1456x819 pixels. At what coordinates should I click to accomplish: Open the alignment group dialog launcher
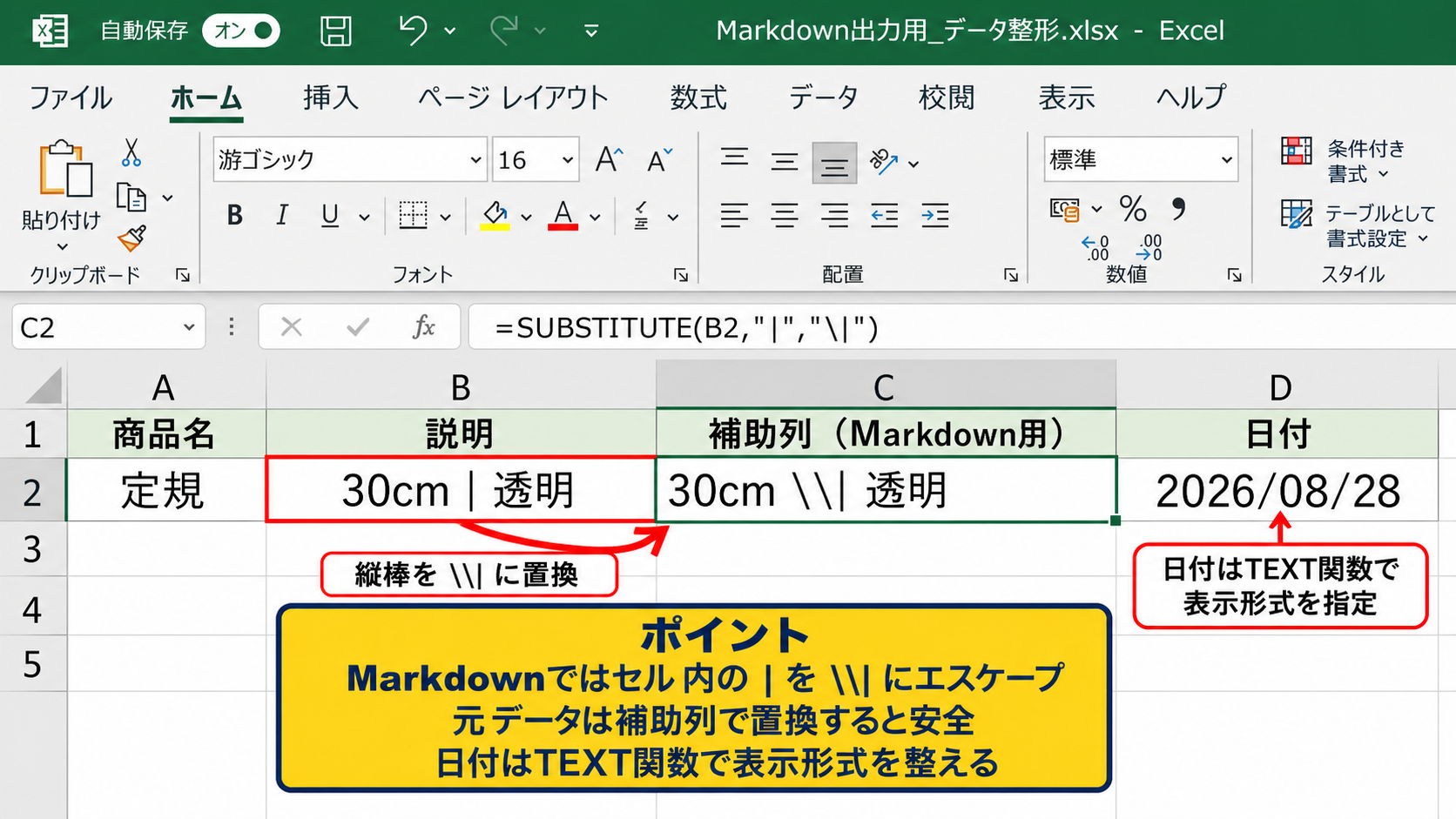click(x=1010, y=275)
